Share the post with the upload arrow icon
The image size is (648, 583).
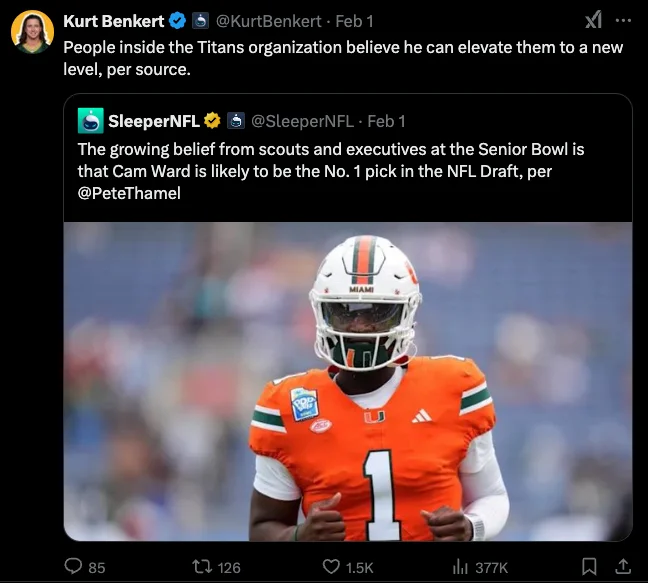[x=622, y=567]
